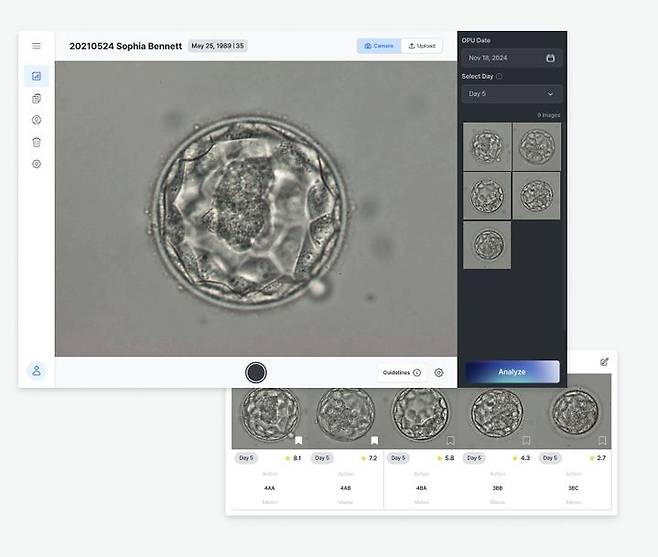Toggle bookmark on the 8.1 scored embryo
The image size is (658, 557).
[x=299, y=440]
